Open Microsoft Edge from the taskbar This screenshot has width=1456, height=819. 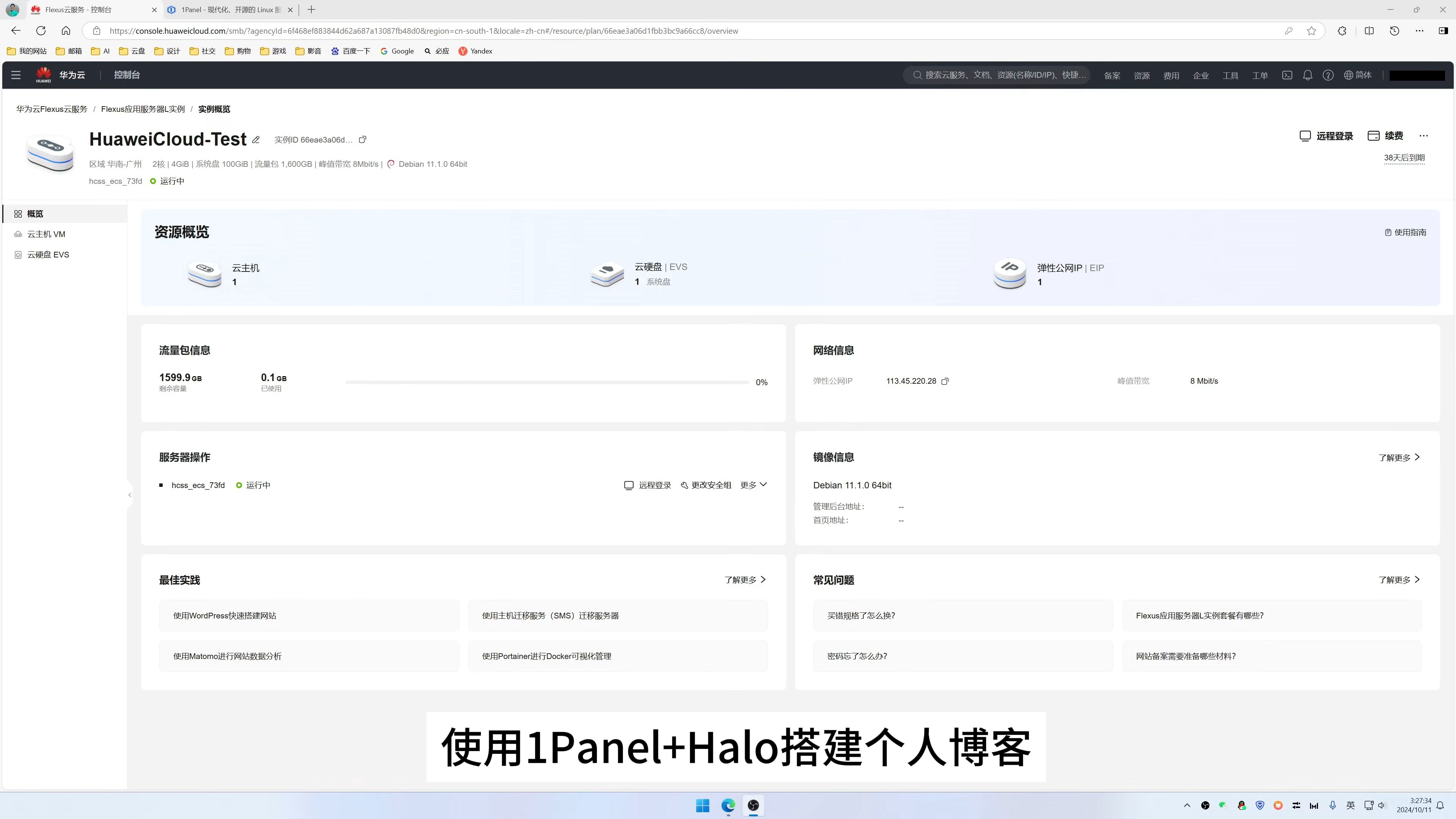[728, 805]
